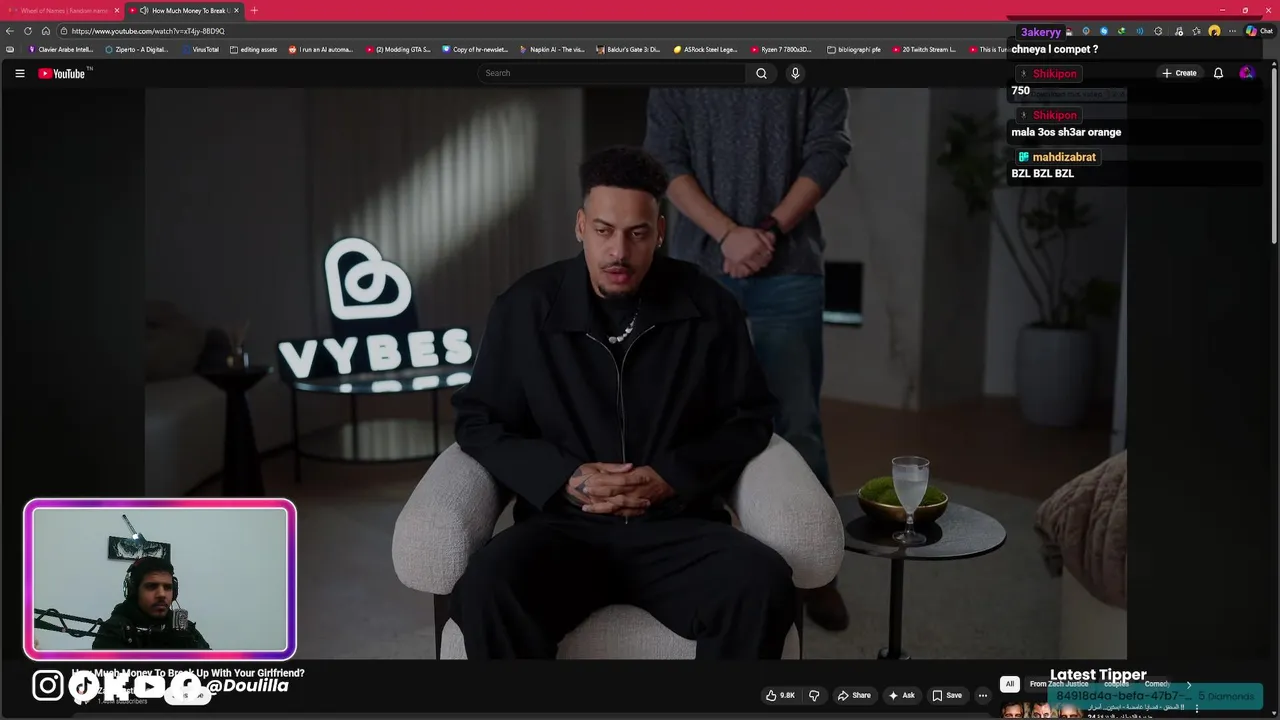Click the magnifier search button
Screen dimensions: 1280x720
pyautogui.click(x=761, y=73)
